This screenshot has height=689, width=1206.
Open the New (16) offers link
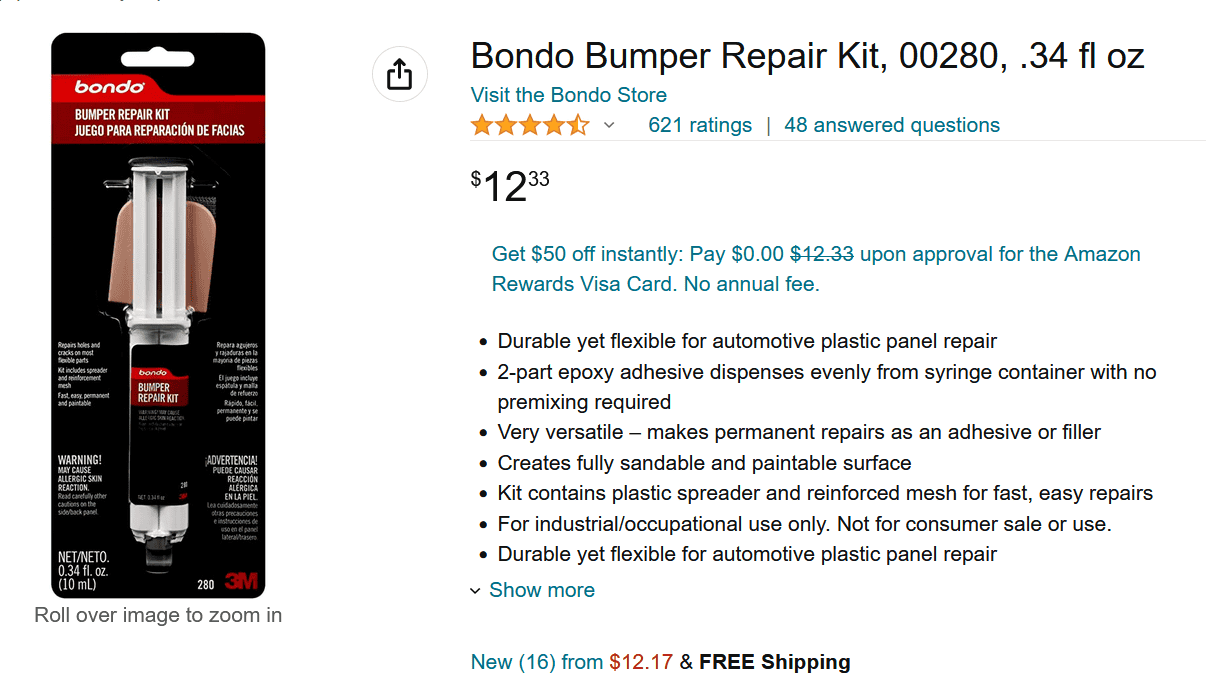pos(537,662)
